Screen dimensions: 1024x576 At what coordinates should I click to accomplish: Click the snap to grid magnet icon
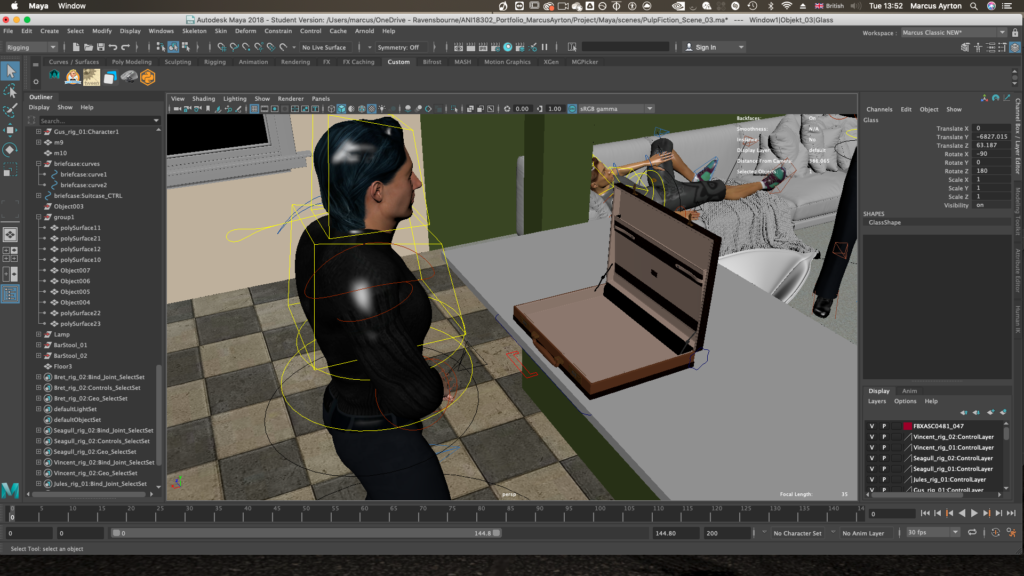[222, 47]
